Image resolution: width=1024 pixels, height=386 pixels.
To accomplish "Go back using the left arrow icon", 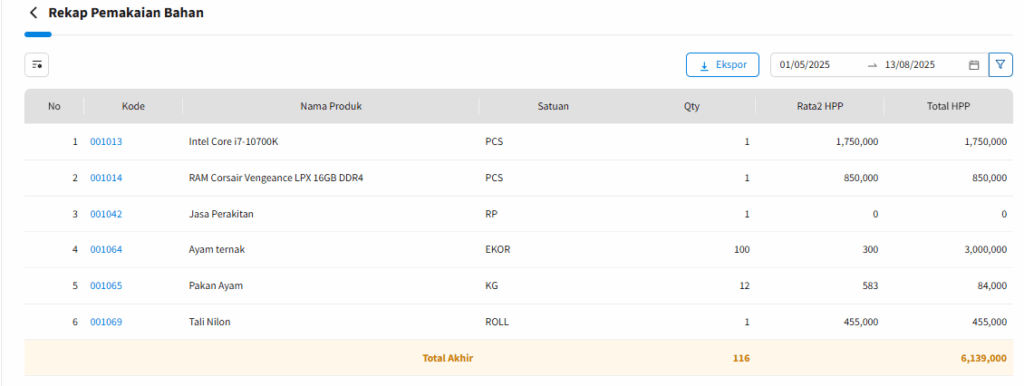I will pos(34,13).
